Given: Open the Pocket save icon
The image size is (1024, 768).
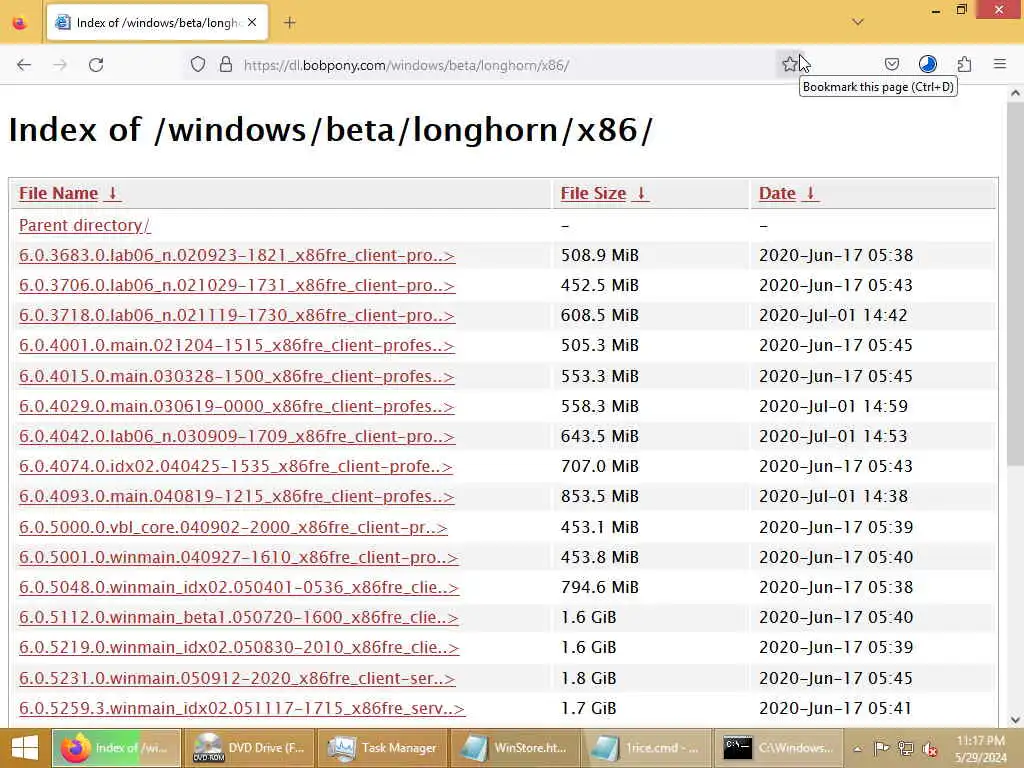Looking at the screenshot, I should 891,64.
